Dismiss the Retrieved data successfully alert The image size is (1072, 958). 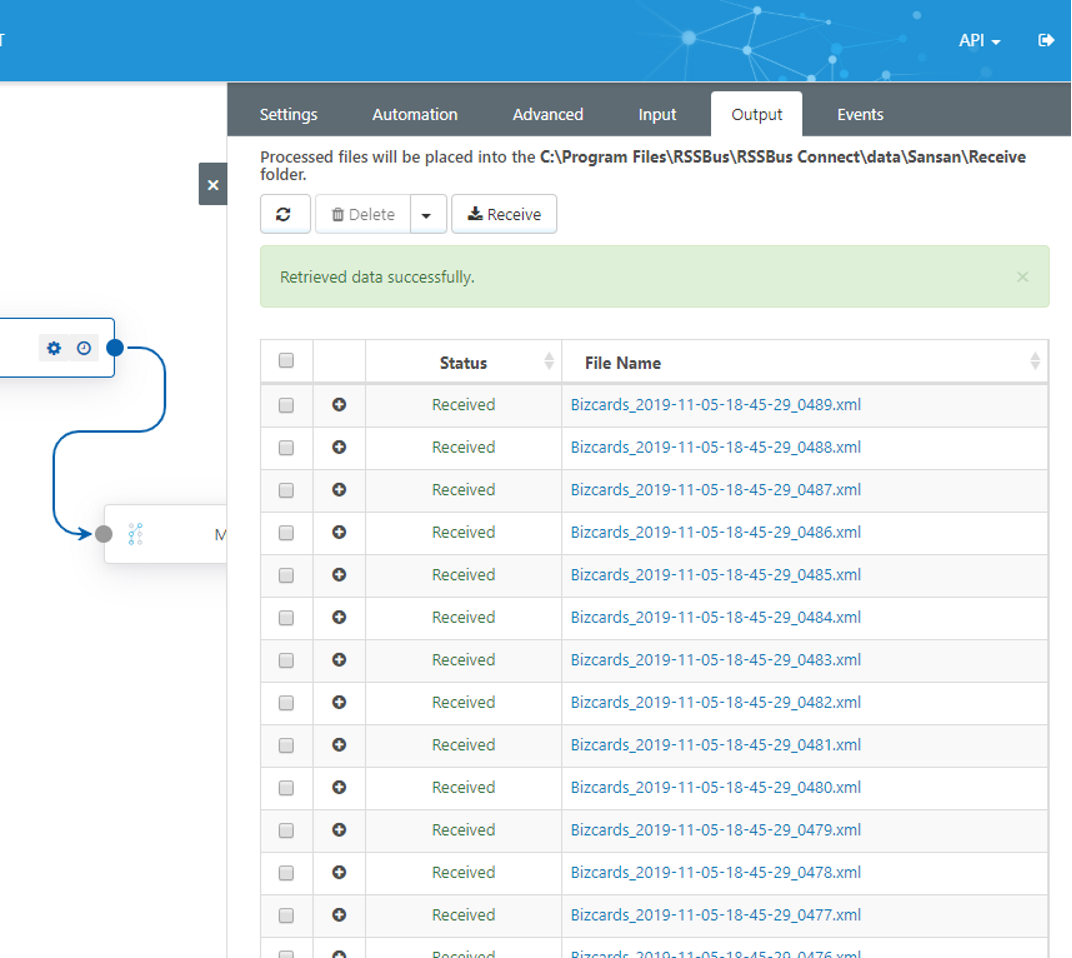(1022, 277)
